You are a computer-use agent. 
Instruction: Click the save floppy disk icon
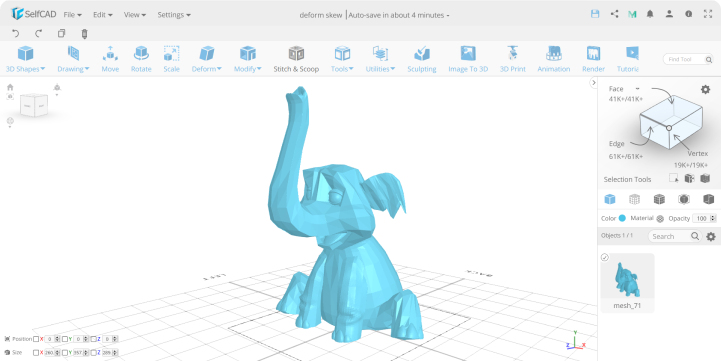[595, 14]
